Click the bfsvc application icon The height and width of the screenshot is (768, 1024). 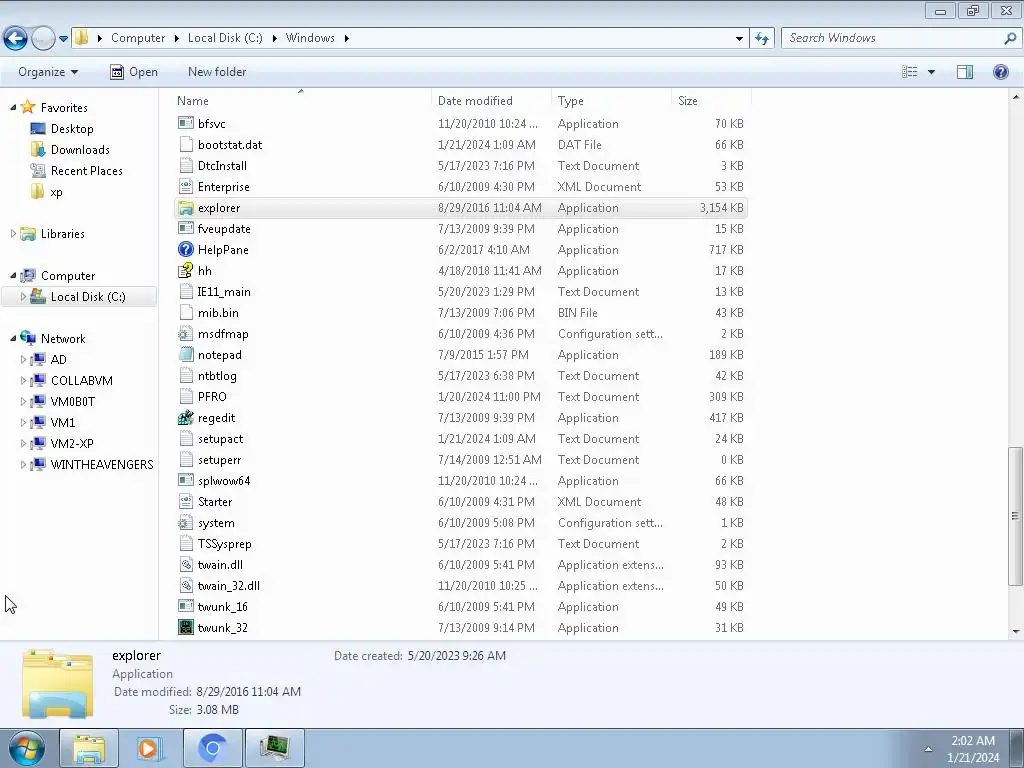coord(185,123)
